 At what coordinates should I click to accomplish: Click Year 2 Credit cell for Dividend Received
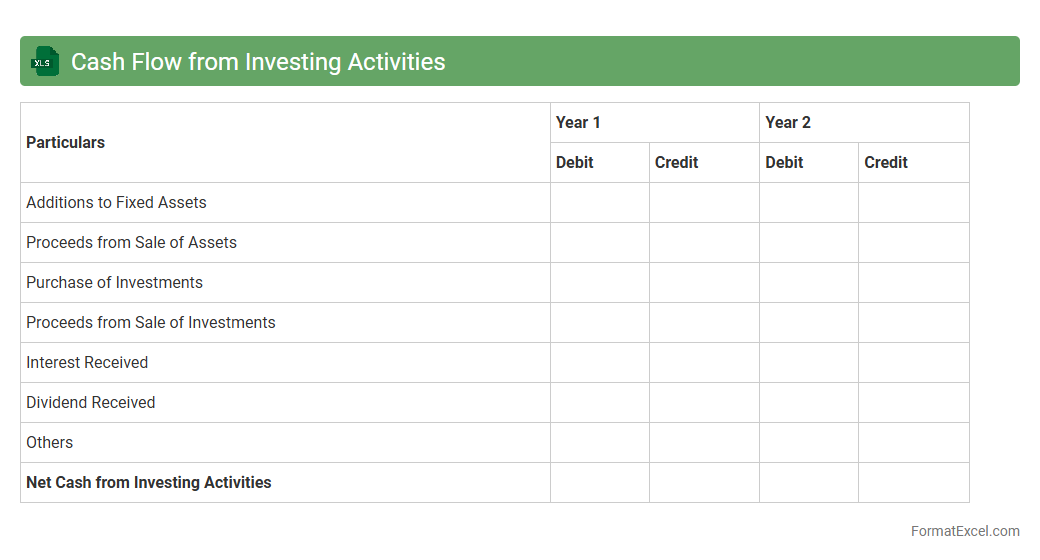coord(913,403)
